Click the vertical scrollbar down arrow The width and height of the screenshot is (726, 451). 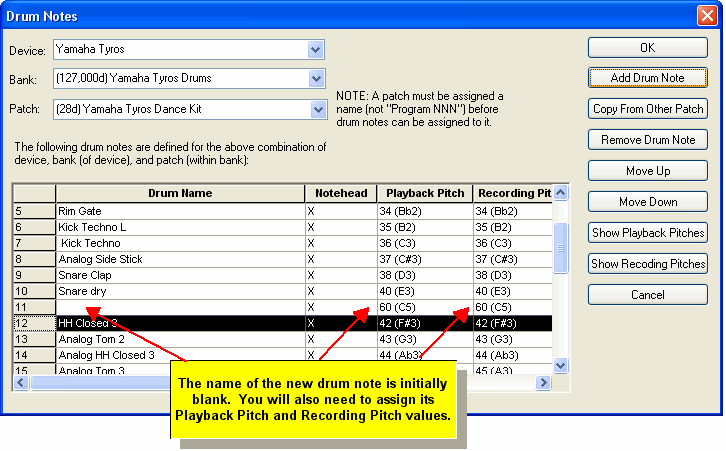click(x=561, y=366)
